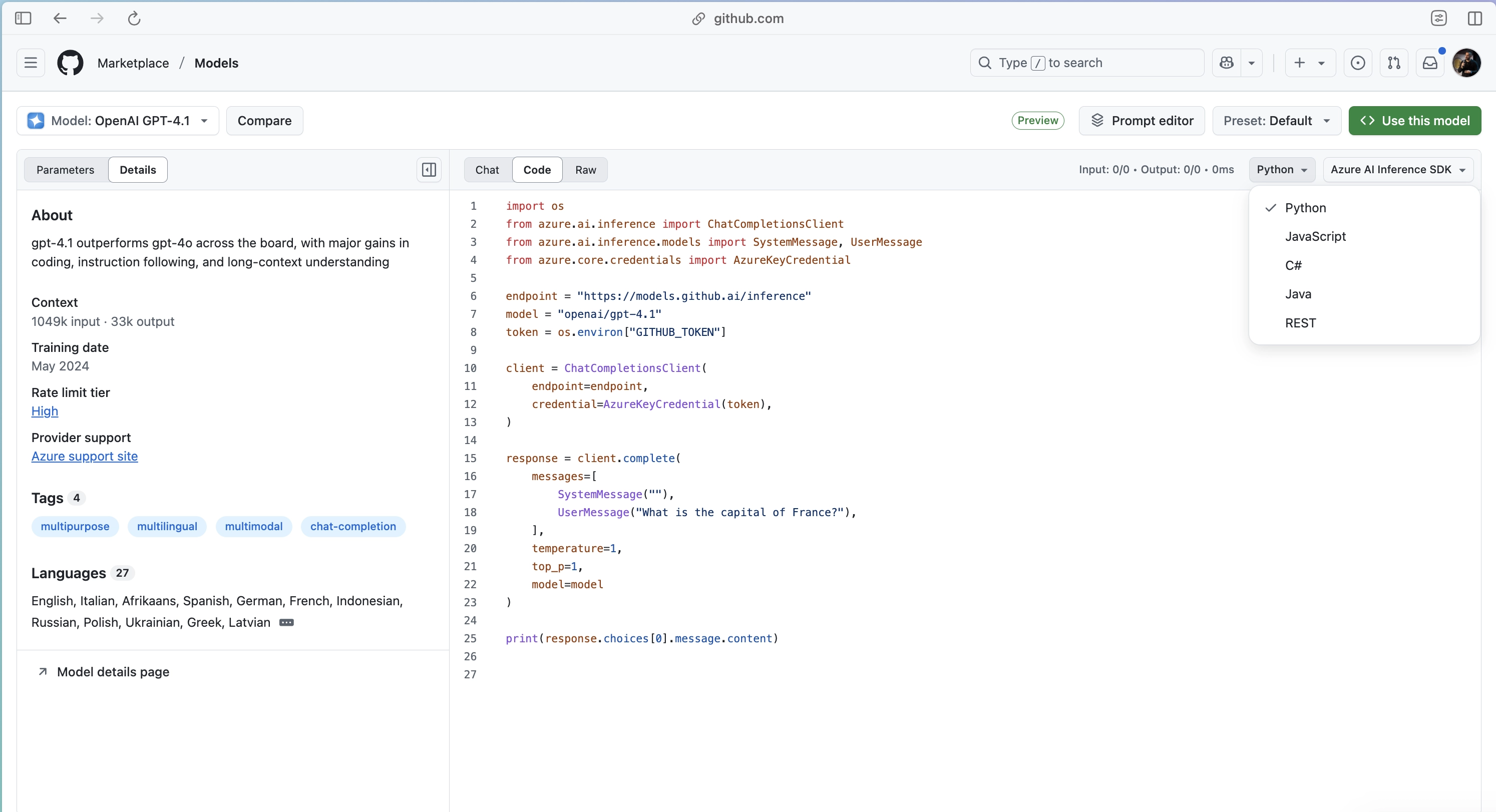The height and width of the screenshot is (812, 1496).
Task: Switch to the Chat tab
Action: tap(487, 170)
